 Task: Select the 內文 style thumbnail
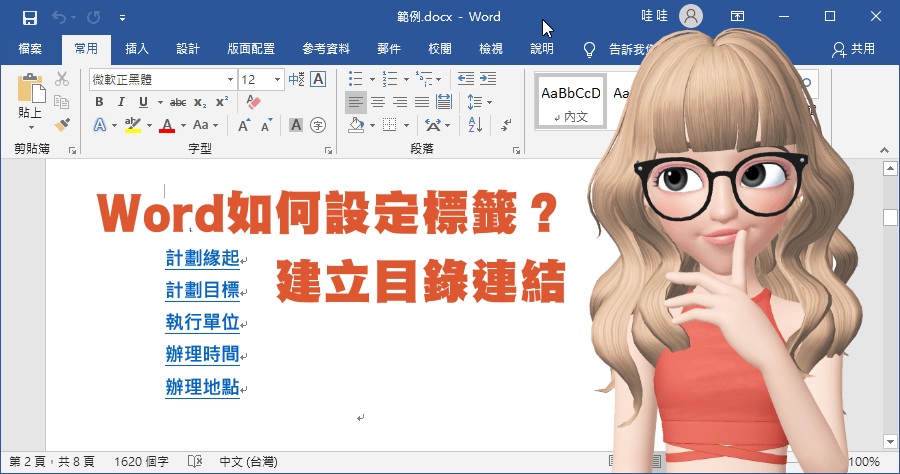[x=571, y=102]
